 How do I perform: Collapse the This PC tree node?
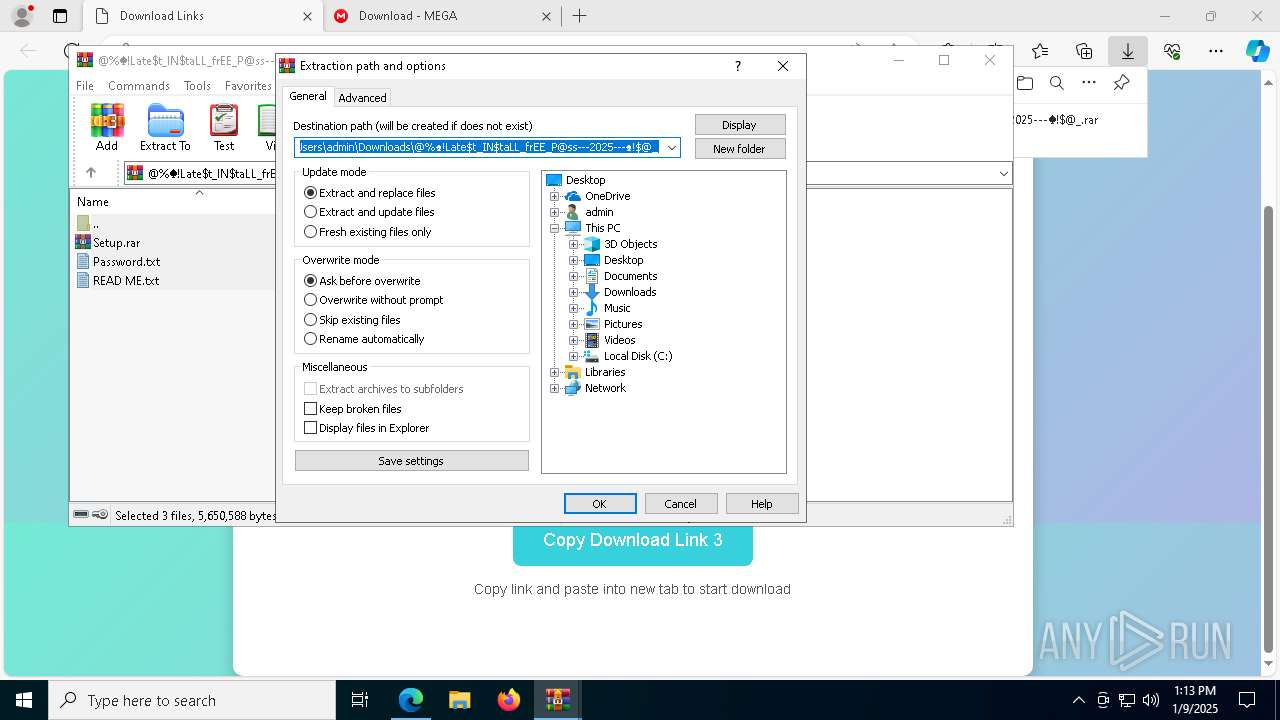pos(555,228)
